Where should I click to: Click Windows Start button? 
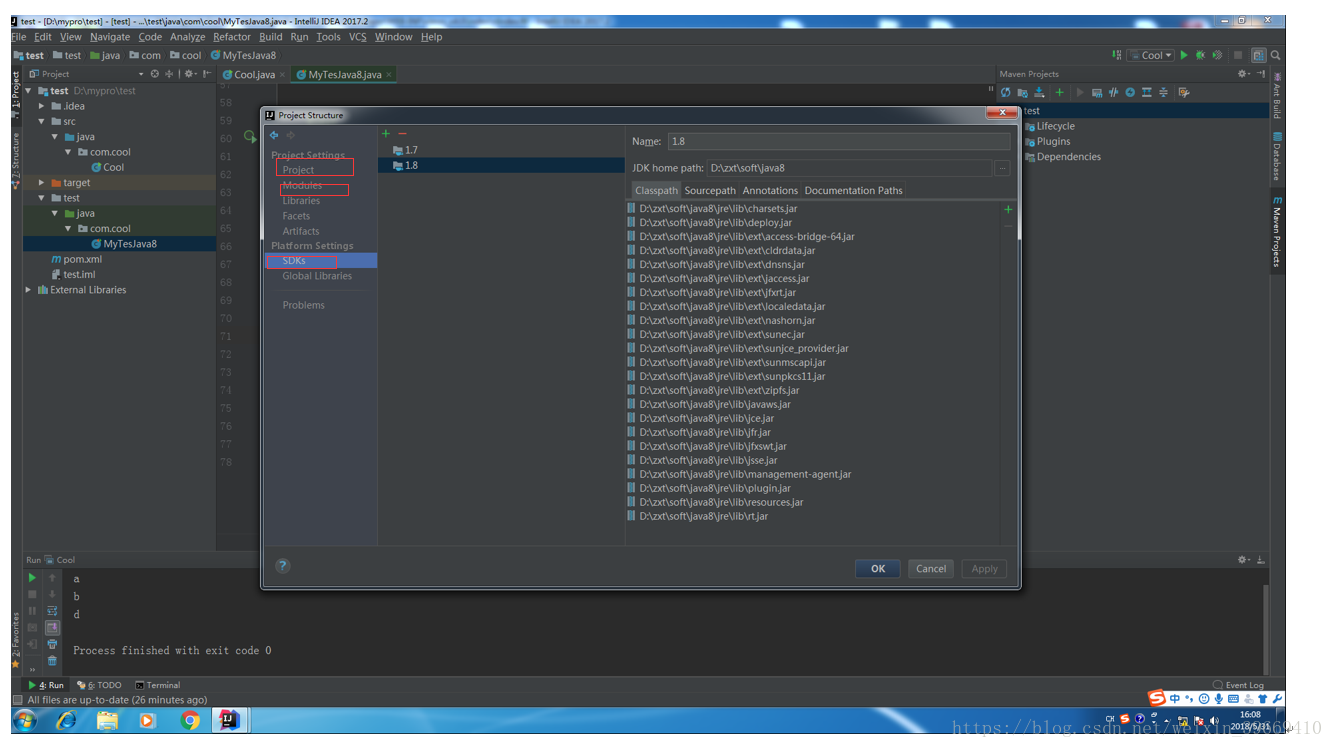click(x=24, y=720)
